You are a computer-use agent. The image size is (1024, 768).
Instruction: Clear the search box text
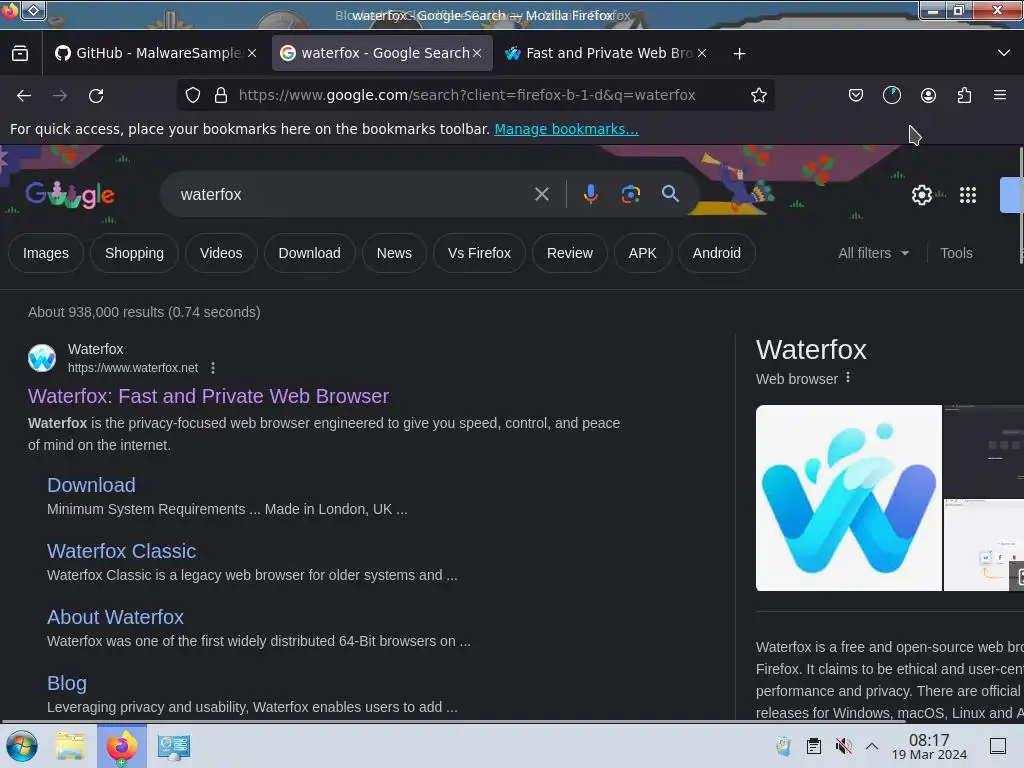point(541,194)
